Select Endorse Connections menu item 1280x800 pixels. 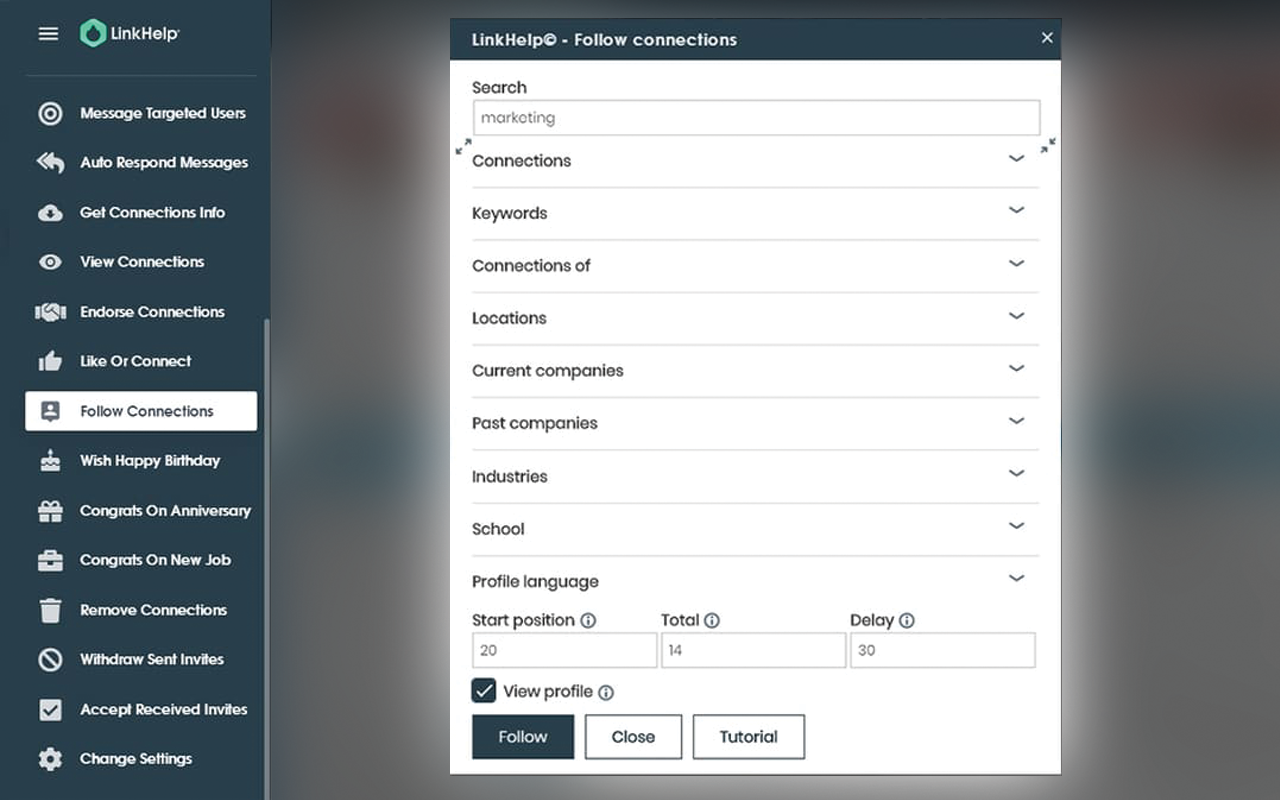click(141, 312)
